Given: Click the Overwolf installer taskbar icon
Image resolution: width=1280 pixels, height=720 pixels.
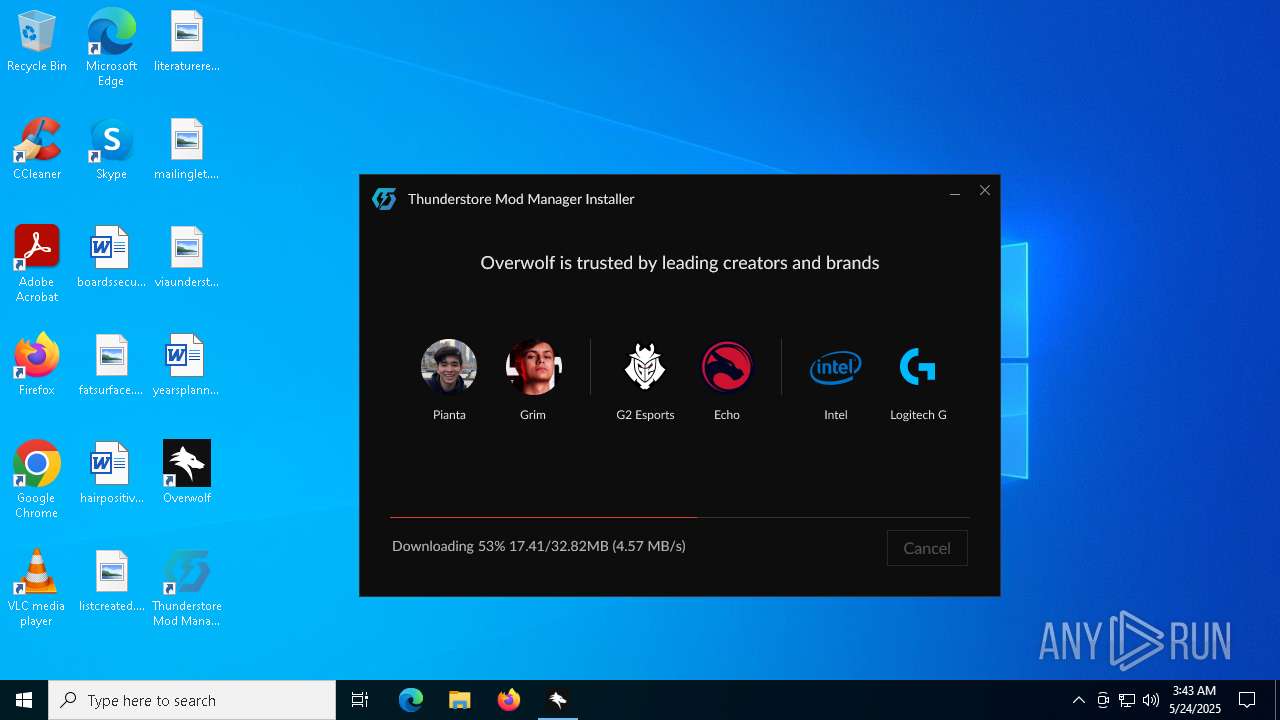Looking at the screenshot, I should click(x=558, y=700).
